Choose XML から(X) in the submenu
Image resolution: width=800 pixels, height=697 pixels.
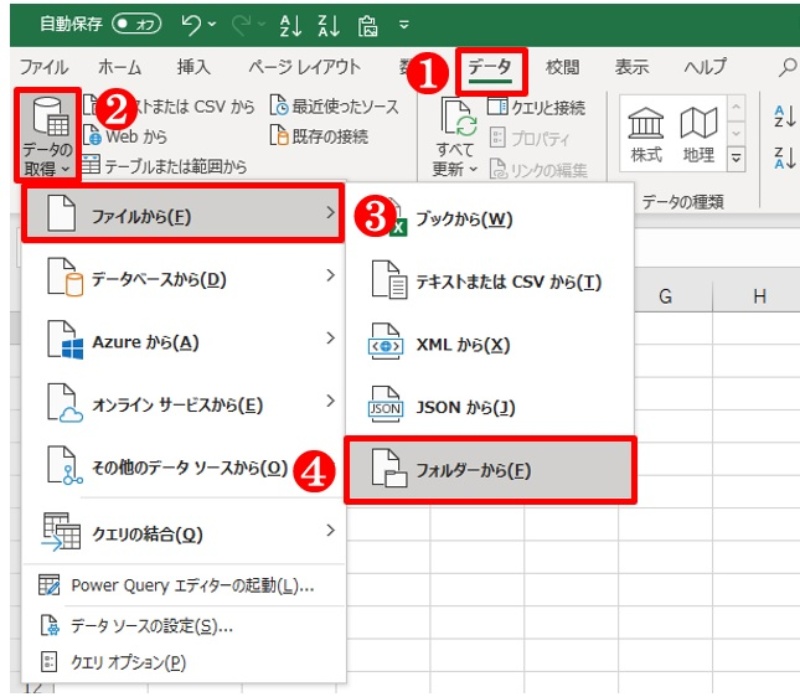pos(490,344)
